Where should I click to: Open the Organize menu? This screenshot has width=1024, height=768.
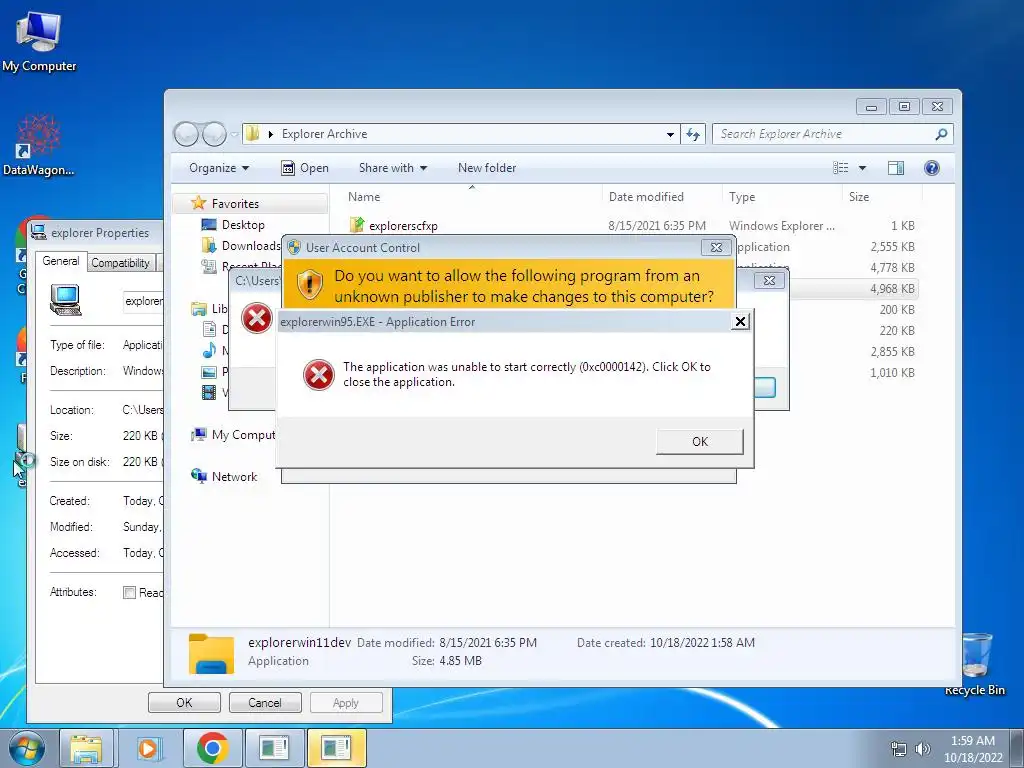click(219, 168)
